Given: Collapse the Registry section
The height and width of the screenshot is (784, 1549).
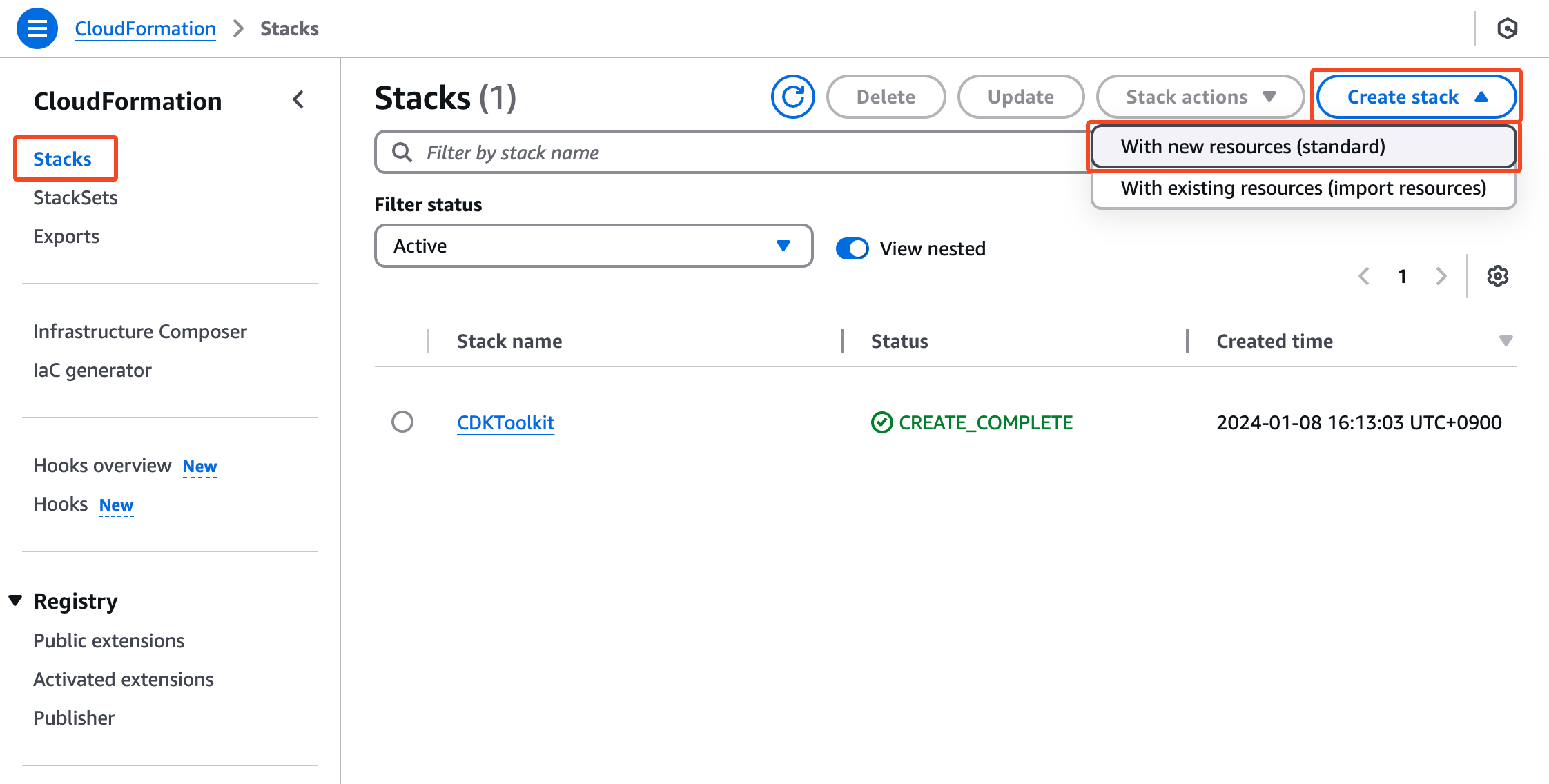Looking at the screenshot, I should (15, 600).
